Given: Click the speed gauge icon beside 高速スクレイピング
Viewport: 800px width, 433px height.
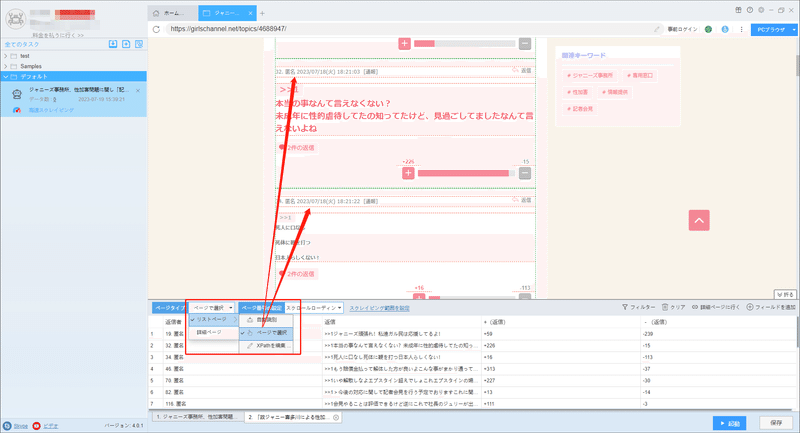Looking at the screenshot, I should [17, 110].
